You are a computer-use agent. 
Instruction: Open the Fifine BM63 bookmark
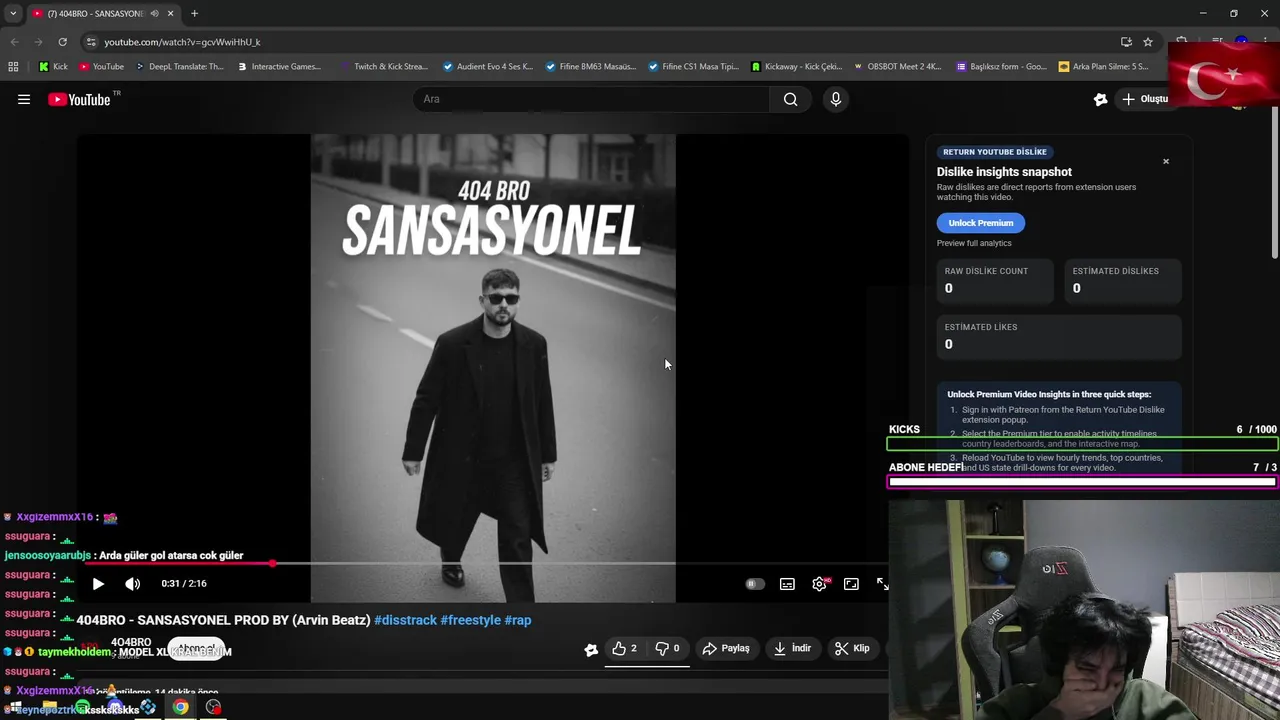590,67
